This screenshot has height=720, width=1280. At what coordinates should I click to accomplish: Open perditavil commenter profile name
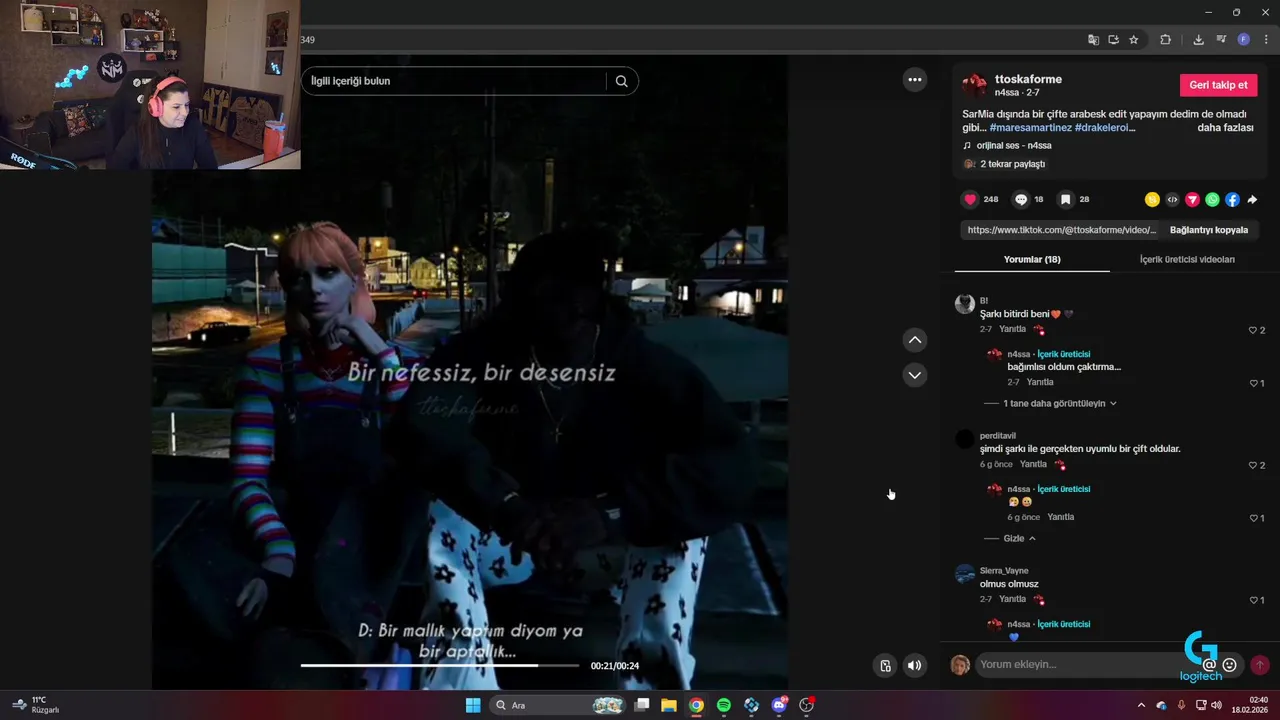click(998, 436)
